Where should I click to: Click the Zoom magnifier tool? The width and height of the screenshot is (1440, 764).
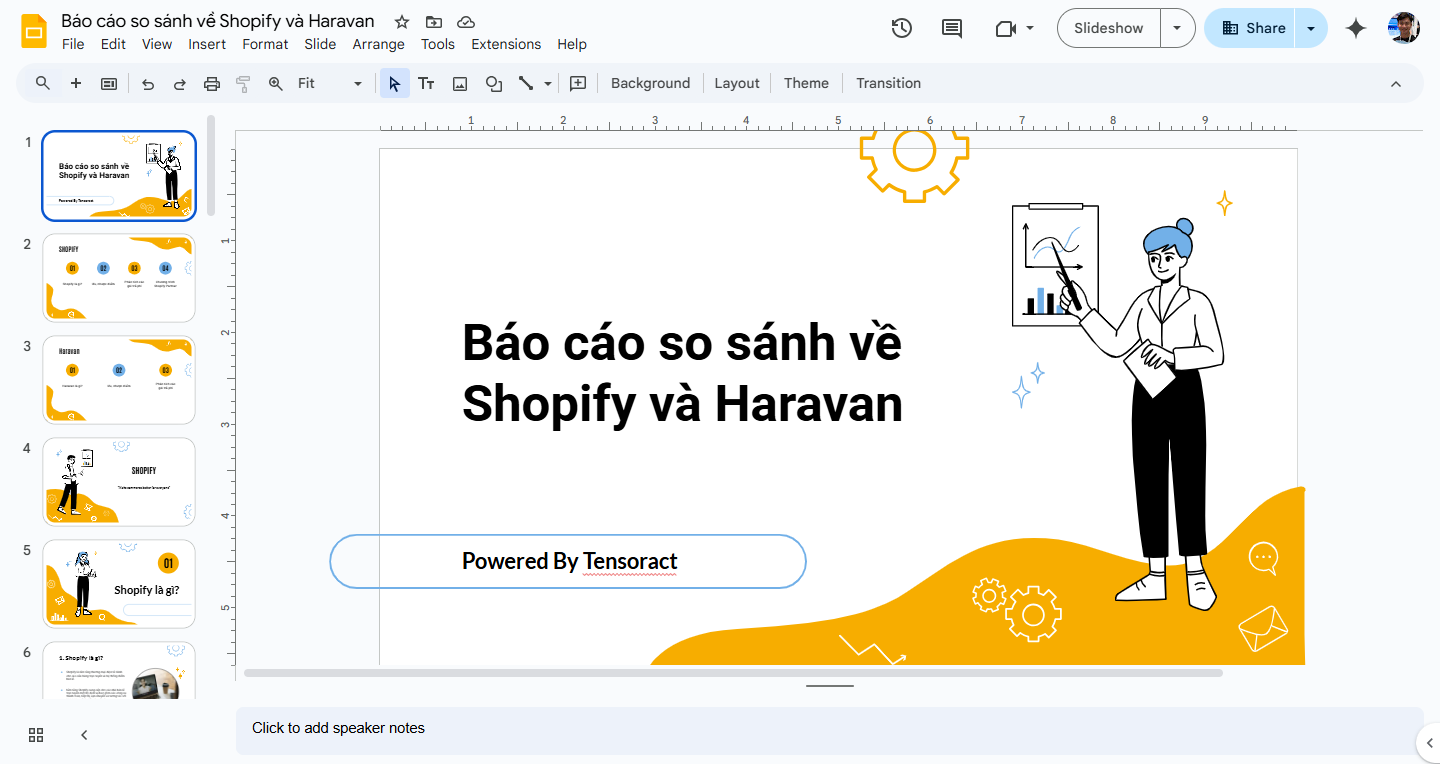[x=276, y=84]
